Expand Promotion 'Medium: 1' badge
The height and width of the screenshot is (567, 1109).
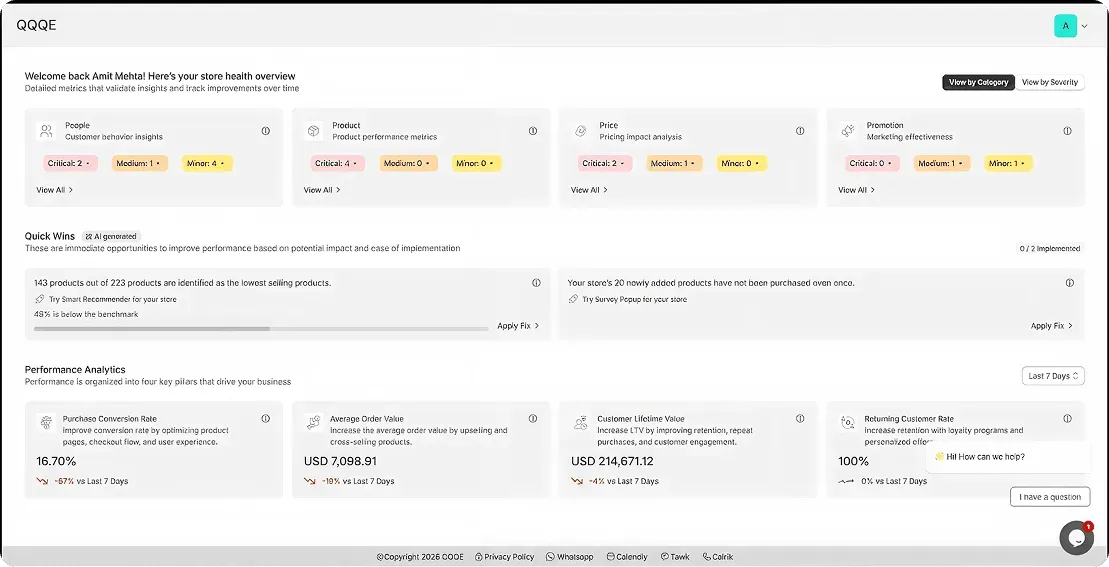941,163
